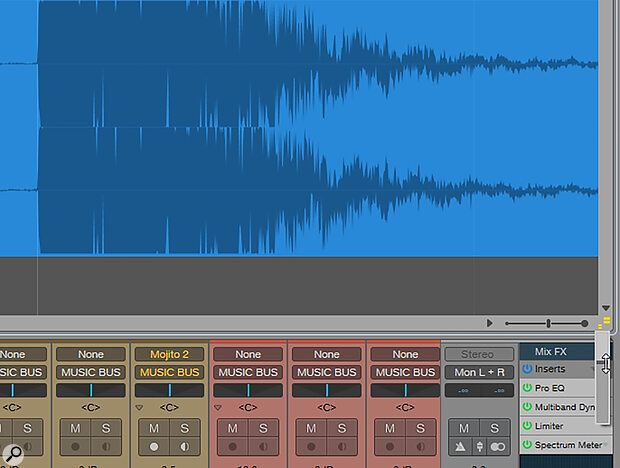Screen dimensions: 620x468
Task: Toggle monitor icon on channel left of Mojito 2
Action: [106, 447]
